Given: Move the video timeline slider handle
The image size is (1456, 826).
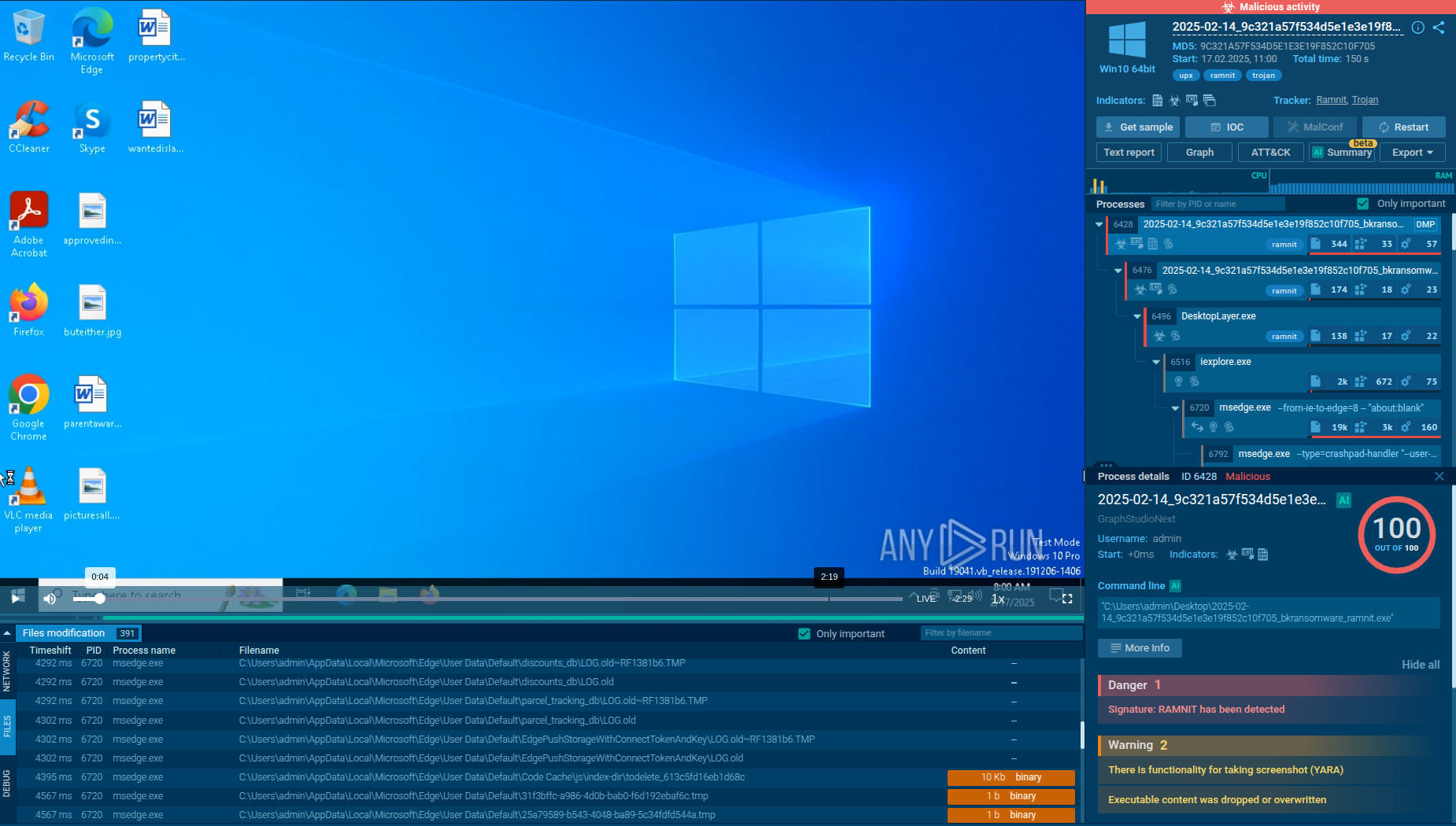Looking at the screenshot, I should click(99, 599).
